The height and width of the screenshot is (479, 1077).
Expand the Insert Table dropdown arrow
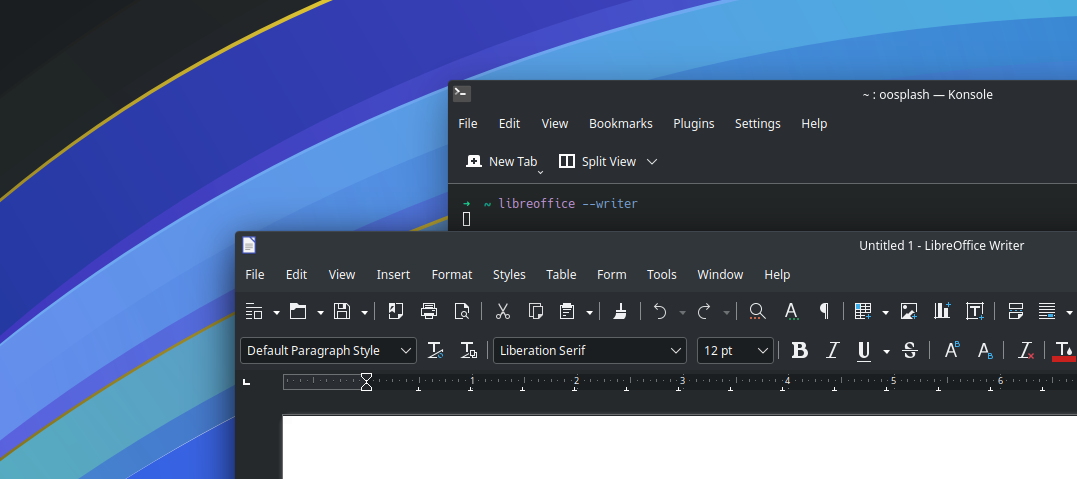point(885,313)
